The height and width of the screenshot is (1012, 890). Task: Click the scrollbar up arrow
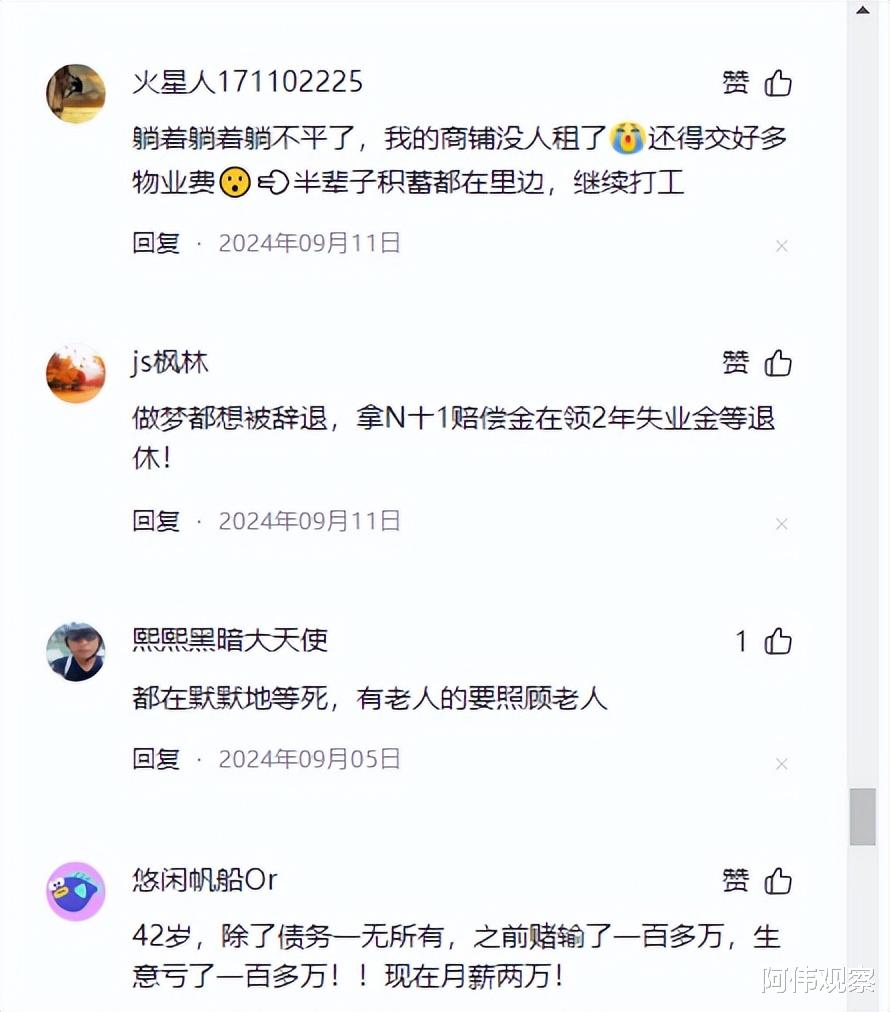point(863,10)
